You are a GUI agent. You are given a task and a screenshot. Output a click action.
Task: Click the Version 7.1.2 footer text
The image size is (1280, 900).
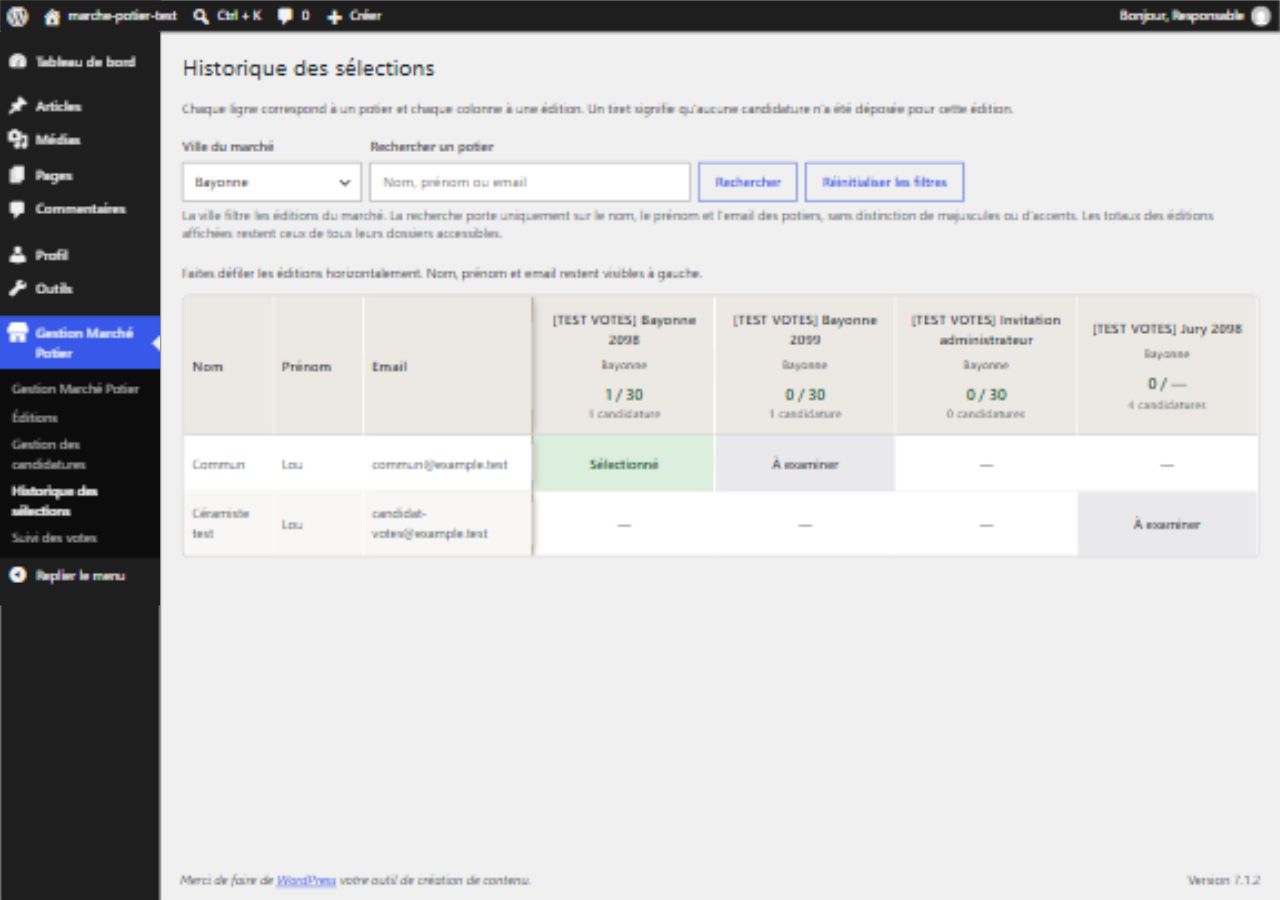point(1223,881)
